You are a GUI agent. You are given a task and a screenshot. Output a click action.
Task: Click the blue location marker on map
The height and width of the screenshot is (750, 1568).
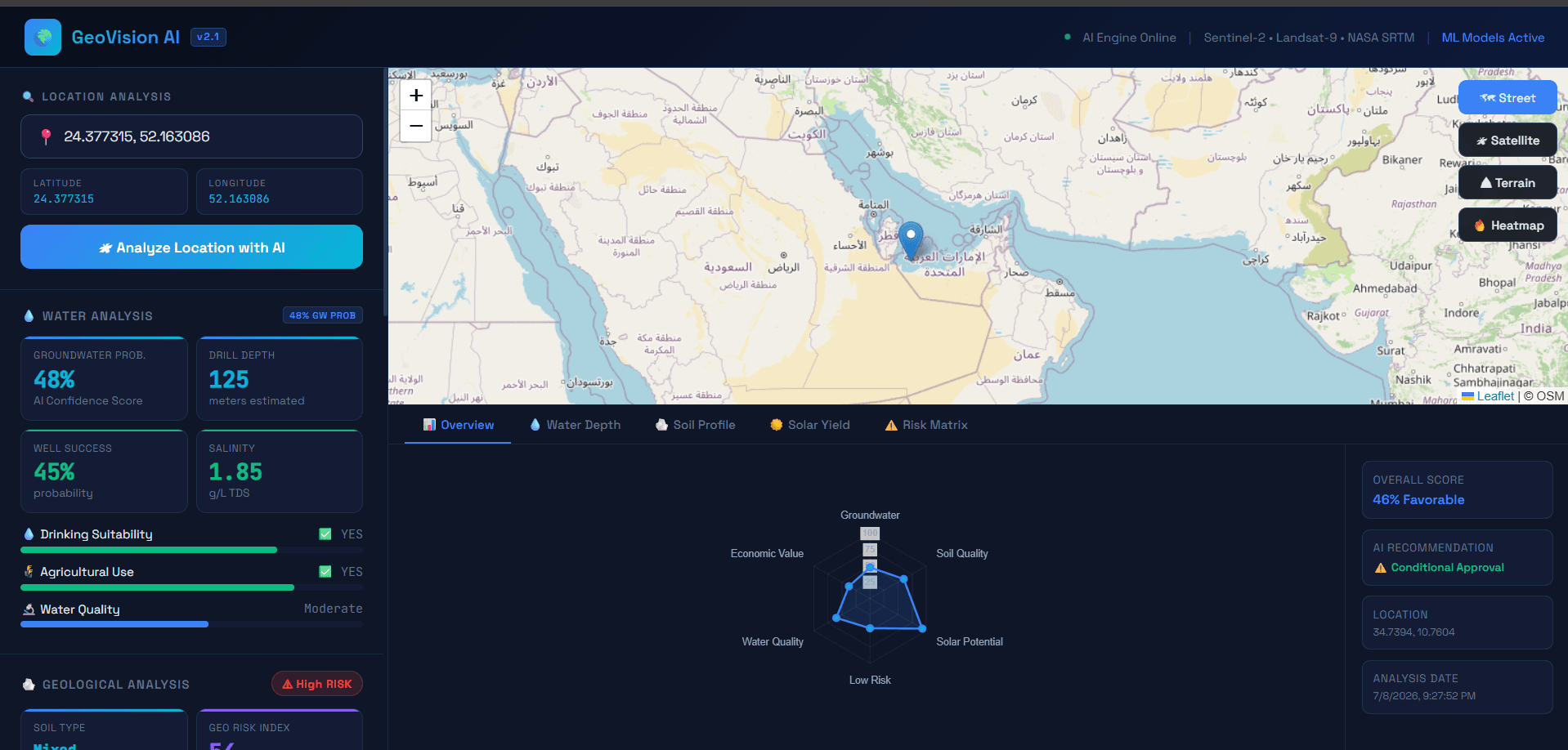coord(911,241)
